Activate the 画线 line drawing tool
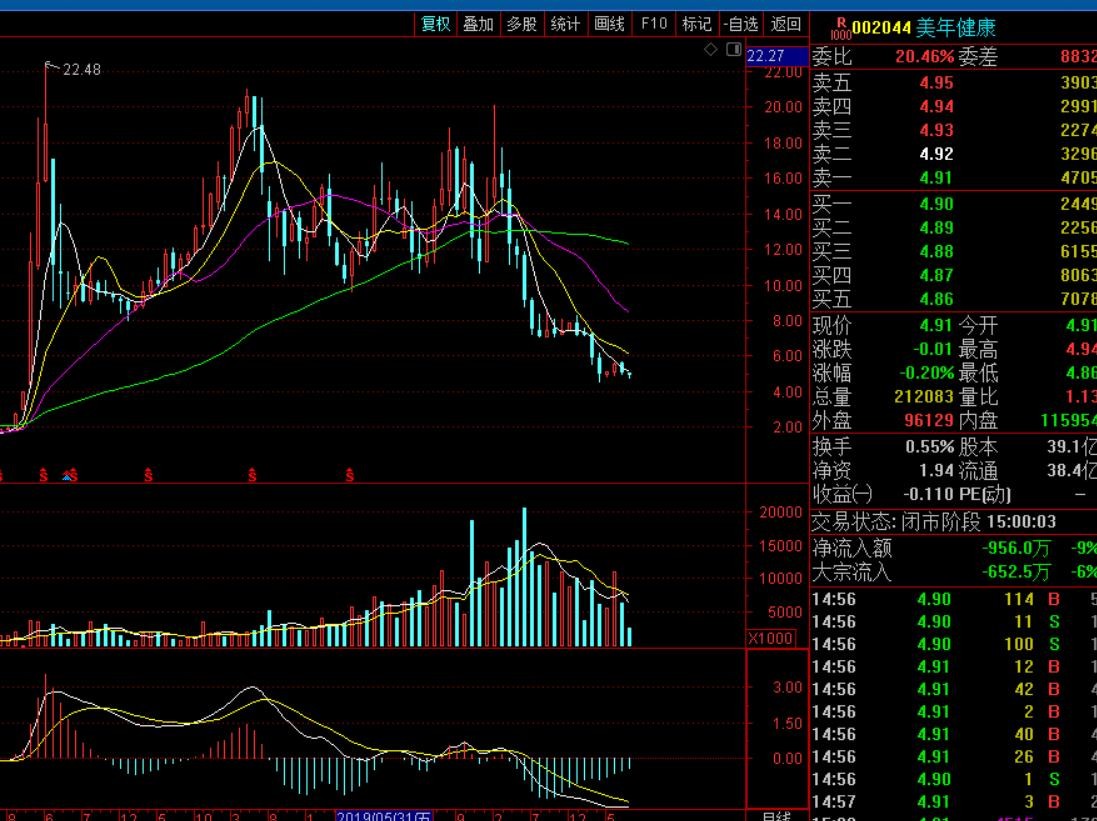This screenshot has height=821, width=1097. [609, 24]
